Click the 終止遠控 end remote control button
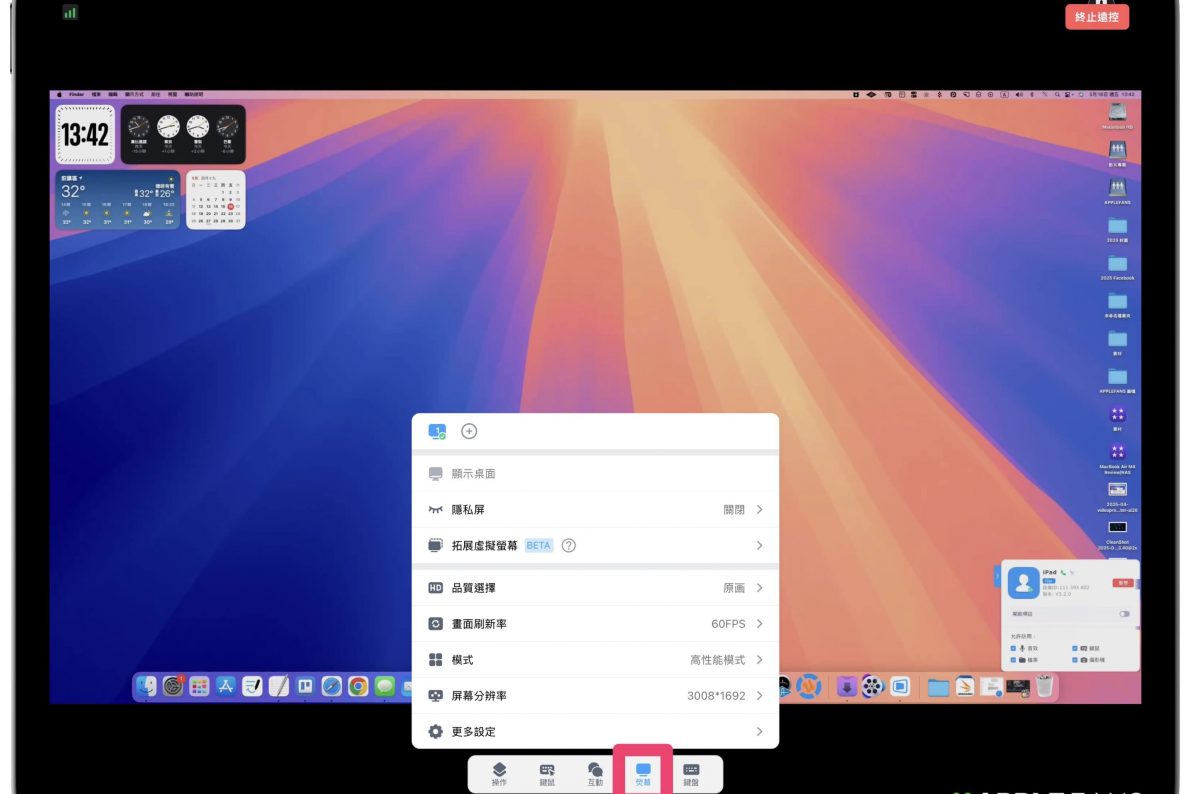This screenshot has height=794, width=1191. (1096, 18)
